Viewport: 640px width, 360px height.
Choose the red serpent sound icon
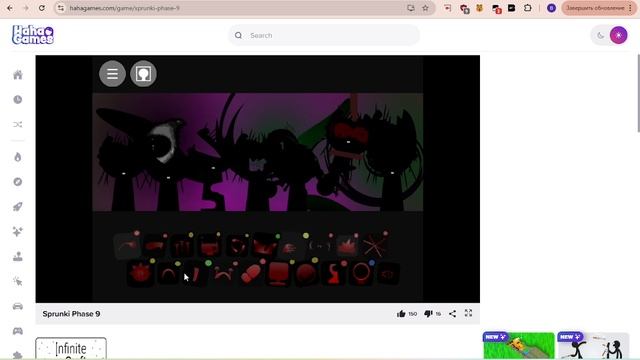point(333,273)
